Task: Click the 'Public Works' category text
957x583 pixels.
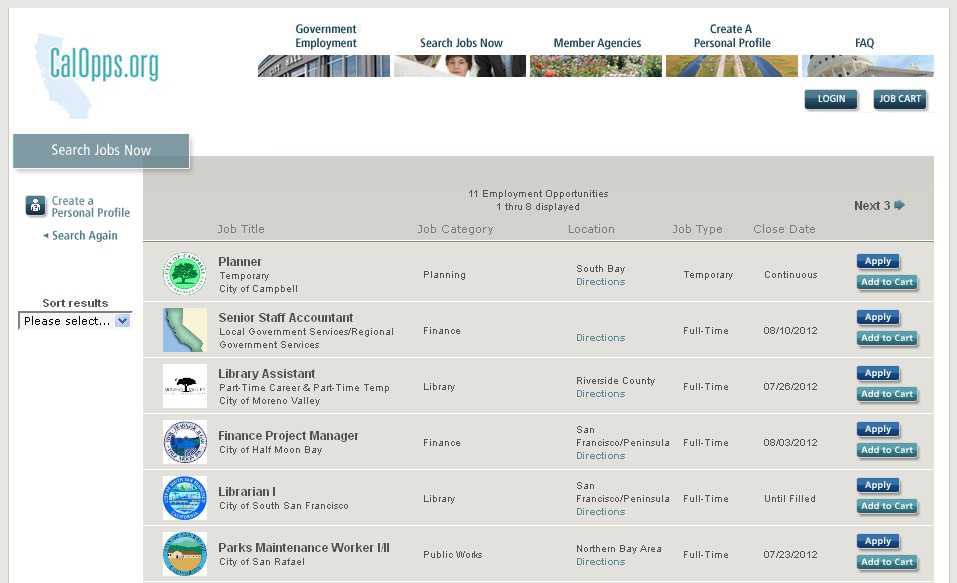Action: [452, 554]
